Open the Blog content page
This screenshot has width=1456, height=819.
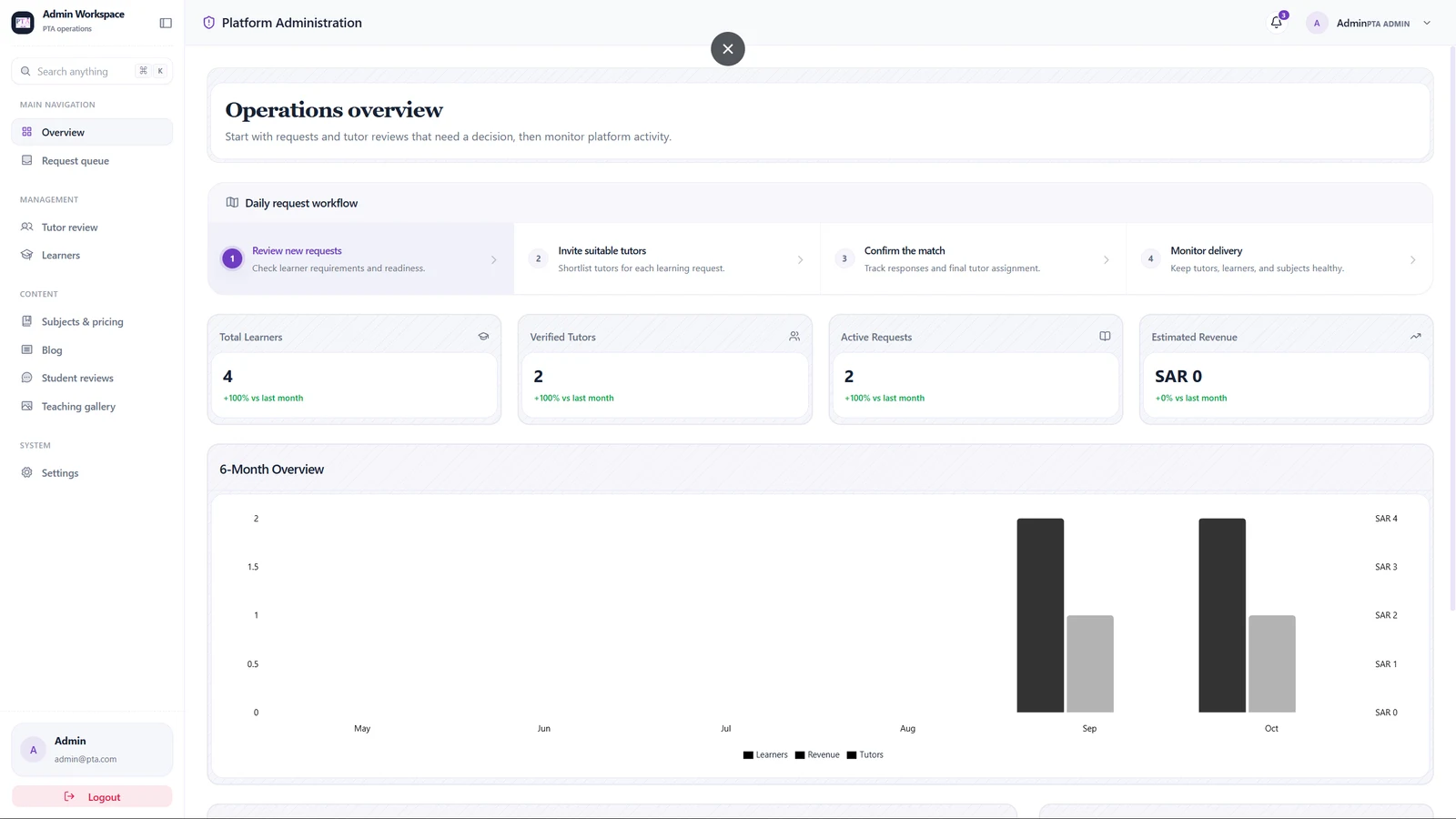click(x=92, y=349)
